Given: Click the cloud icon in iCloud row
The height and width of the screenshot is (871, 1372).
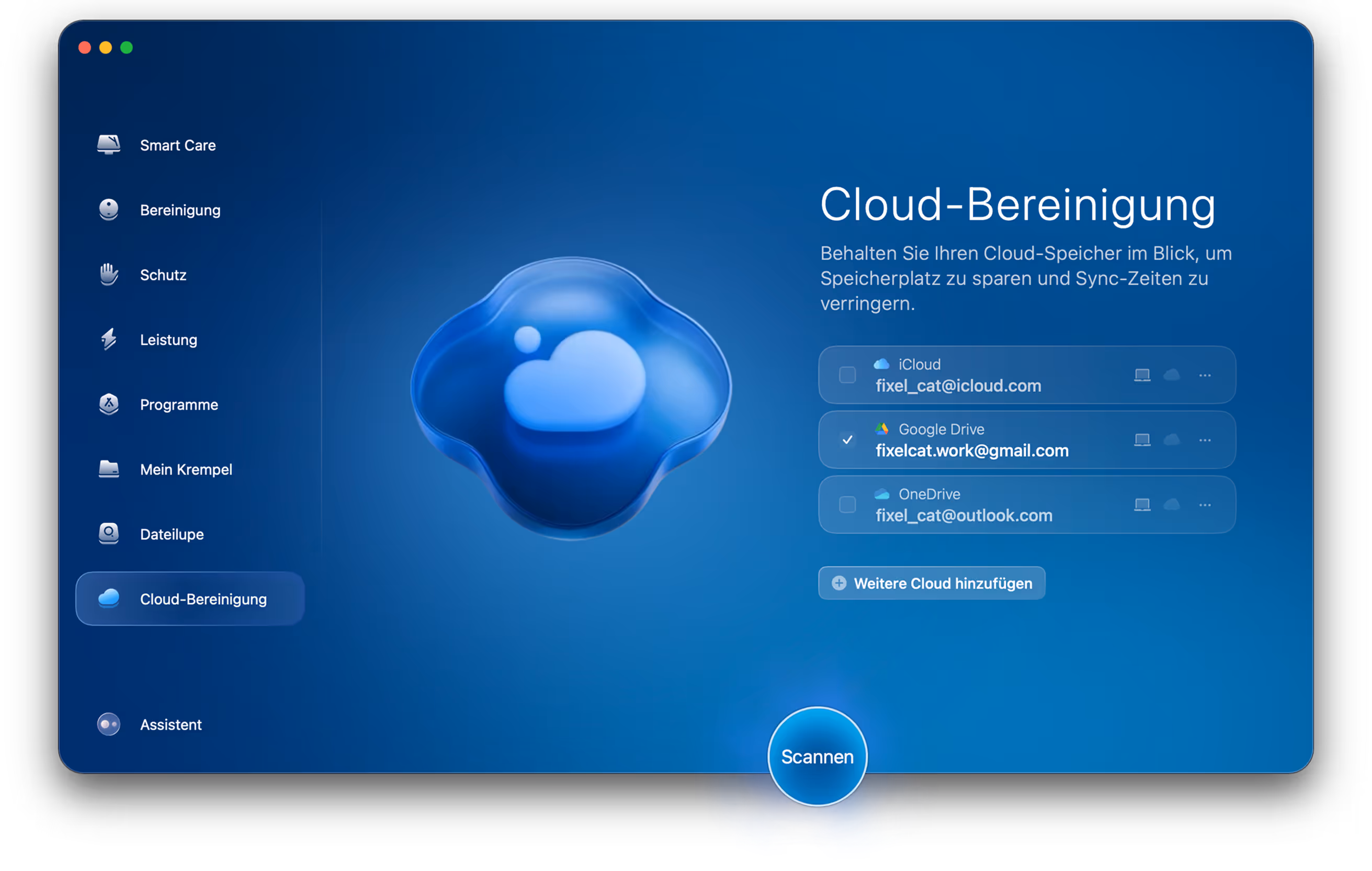Looking at the screenshot, I should pos(1172,375).
